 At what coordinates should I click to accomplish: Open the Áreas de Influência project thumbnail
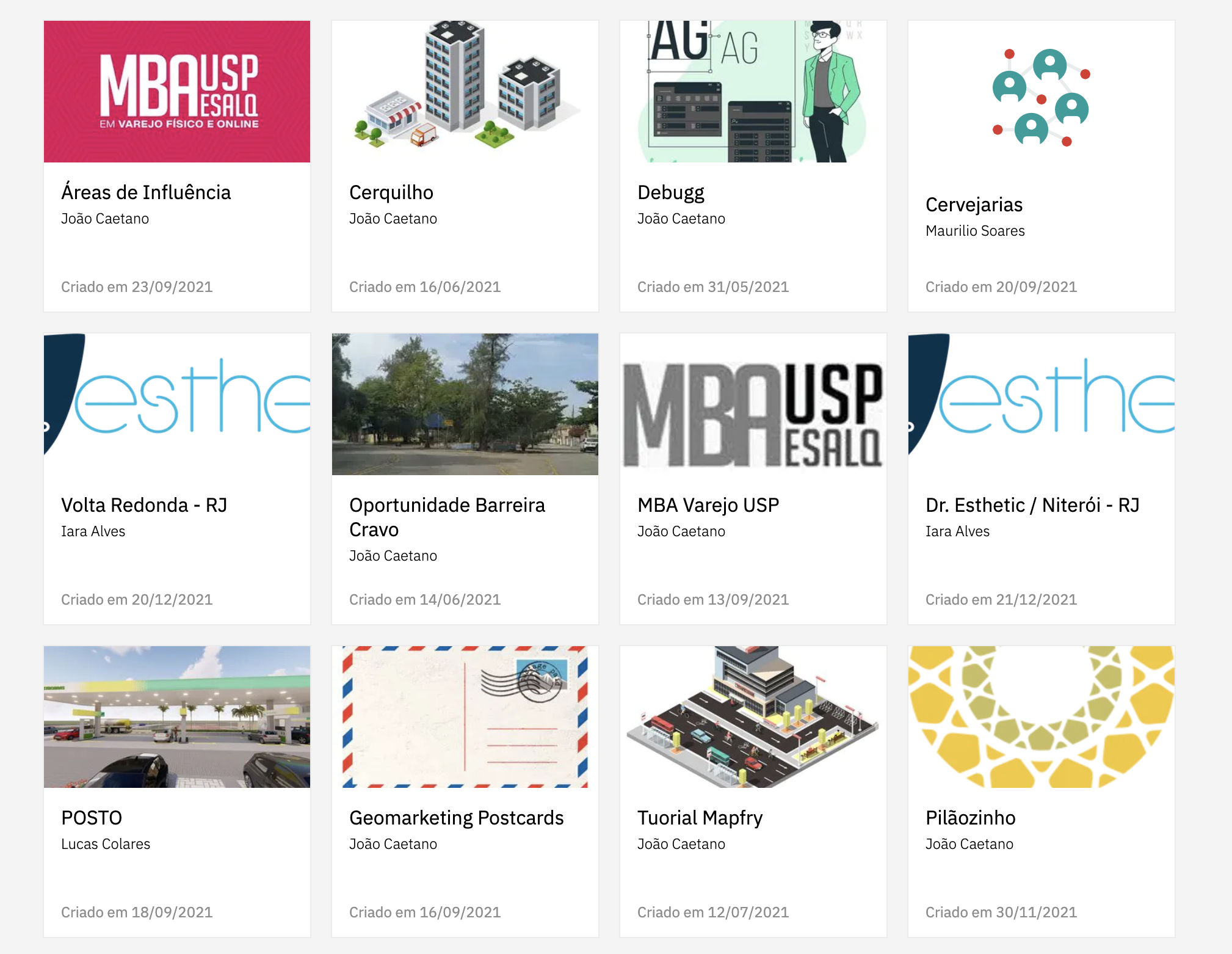click(x=177, y=92)
